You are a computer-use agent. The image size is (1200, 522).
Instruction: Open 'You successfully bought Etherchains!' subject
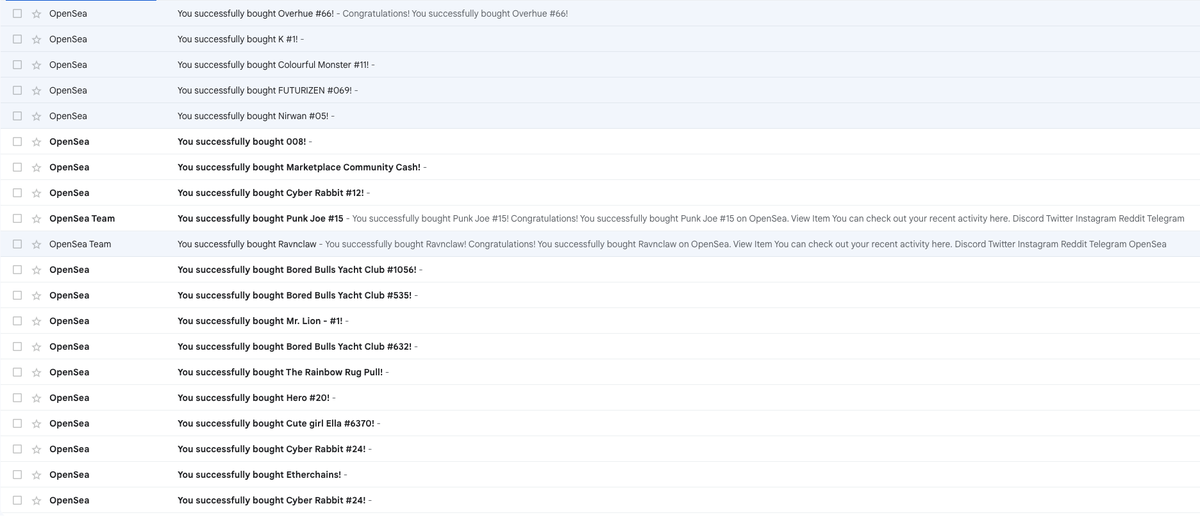tap(259, 475)
